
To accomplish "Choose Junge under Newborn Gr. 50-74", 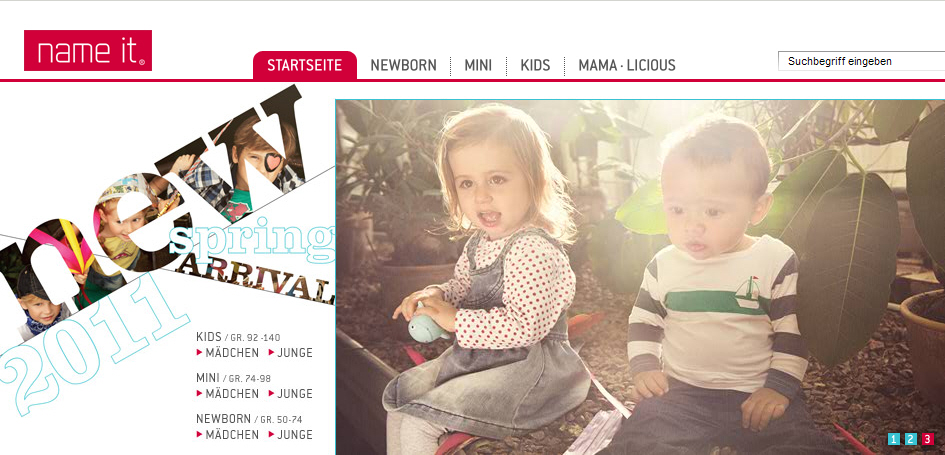I will tap(295, 435).
